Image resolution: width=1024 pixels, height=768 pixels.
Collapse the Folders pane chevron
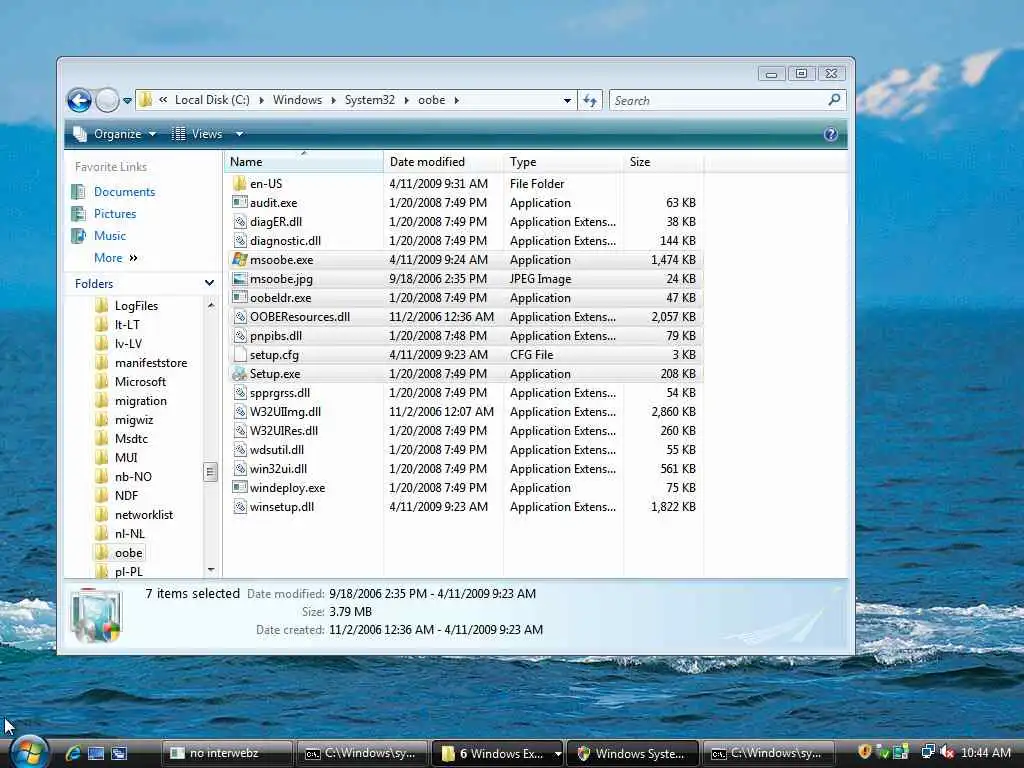coord(209,283)
